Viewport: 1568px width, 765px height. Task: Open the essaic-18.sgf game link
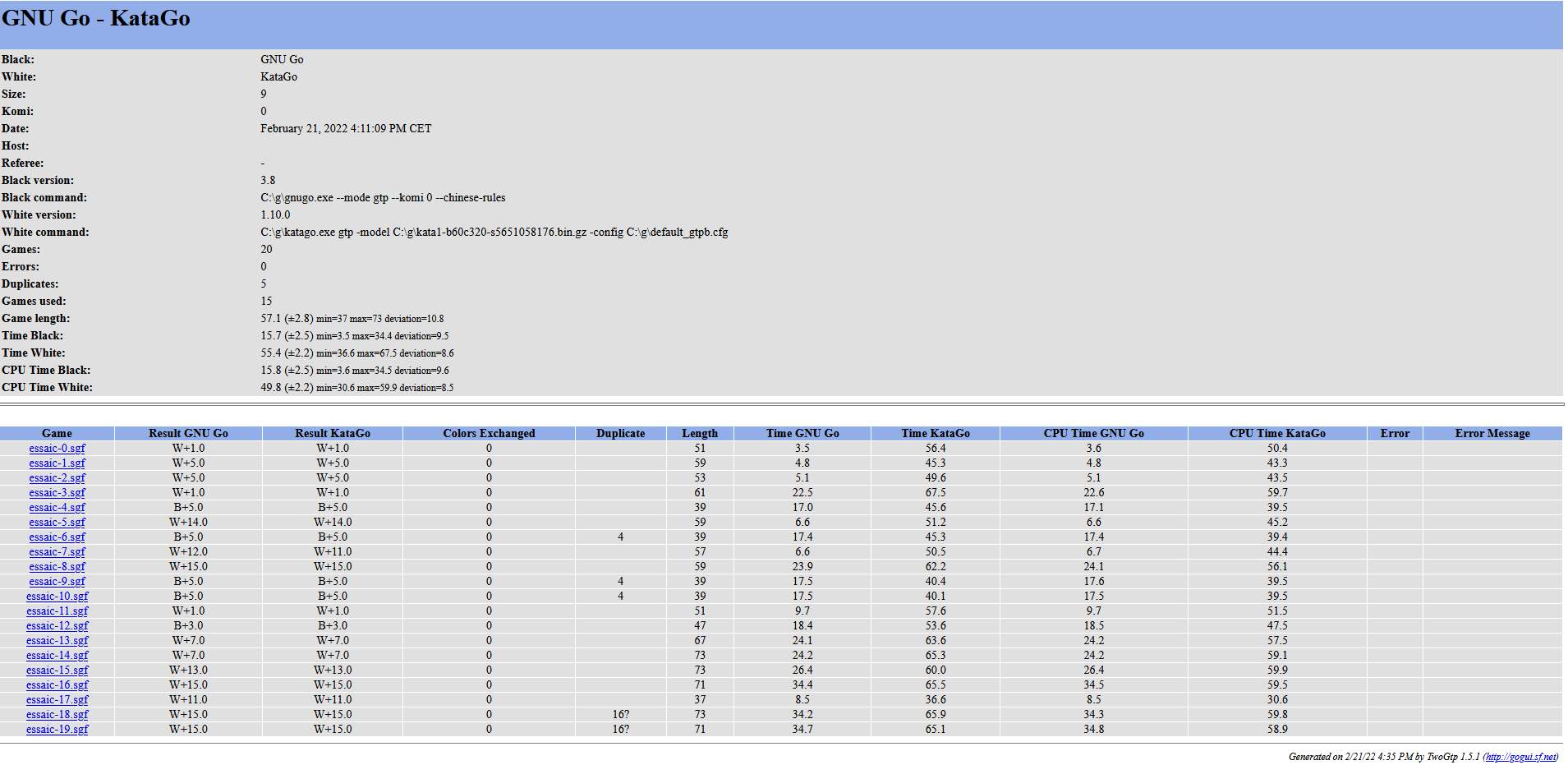[57, 715]
